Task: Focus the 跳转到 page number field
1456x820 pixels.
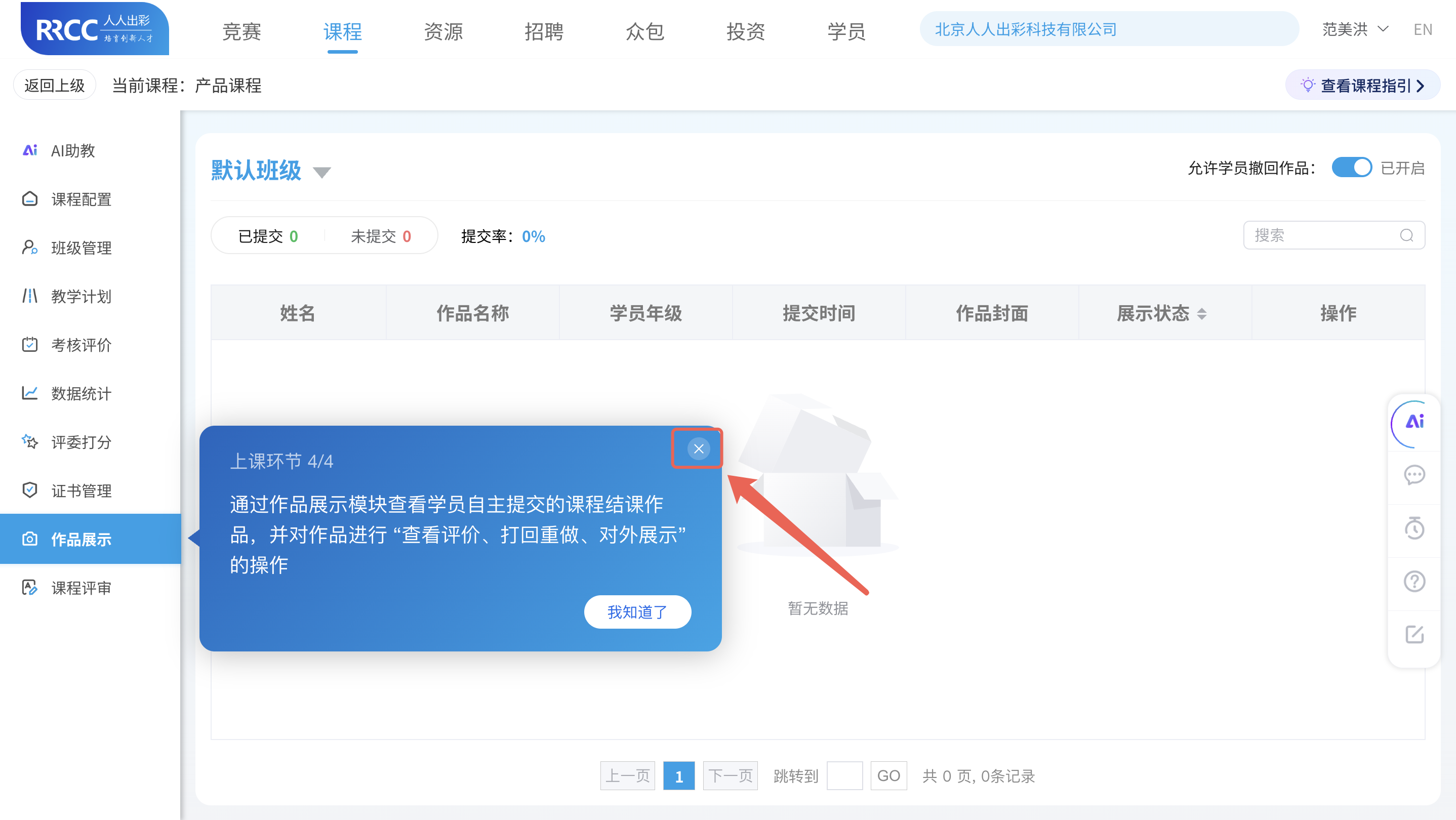Action: tap(844, 775)
